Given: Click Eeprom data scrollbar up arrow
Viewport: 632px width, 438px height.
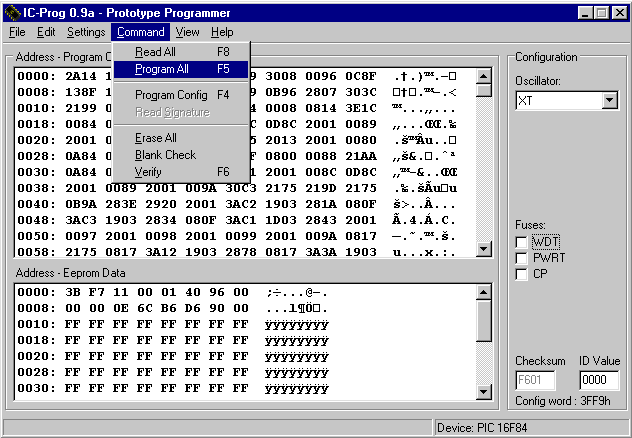Looking at the screenshot, I should coord(483,292).
